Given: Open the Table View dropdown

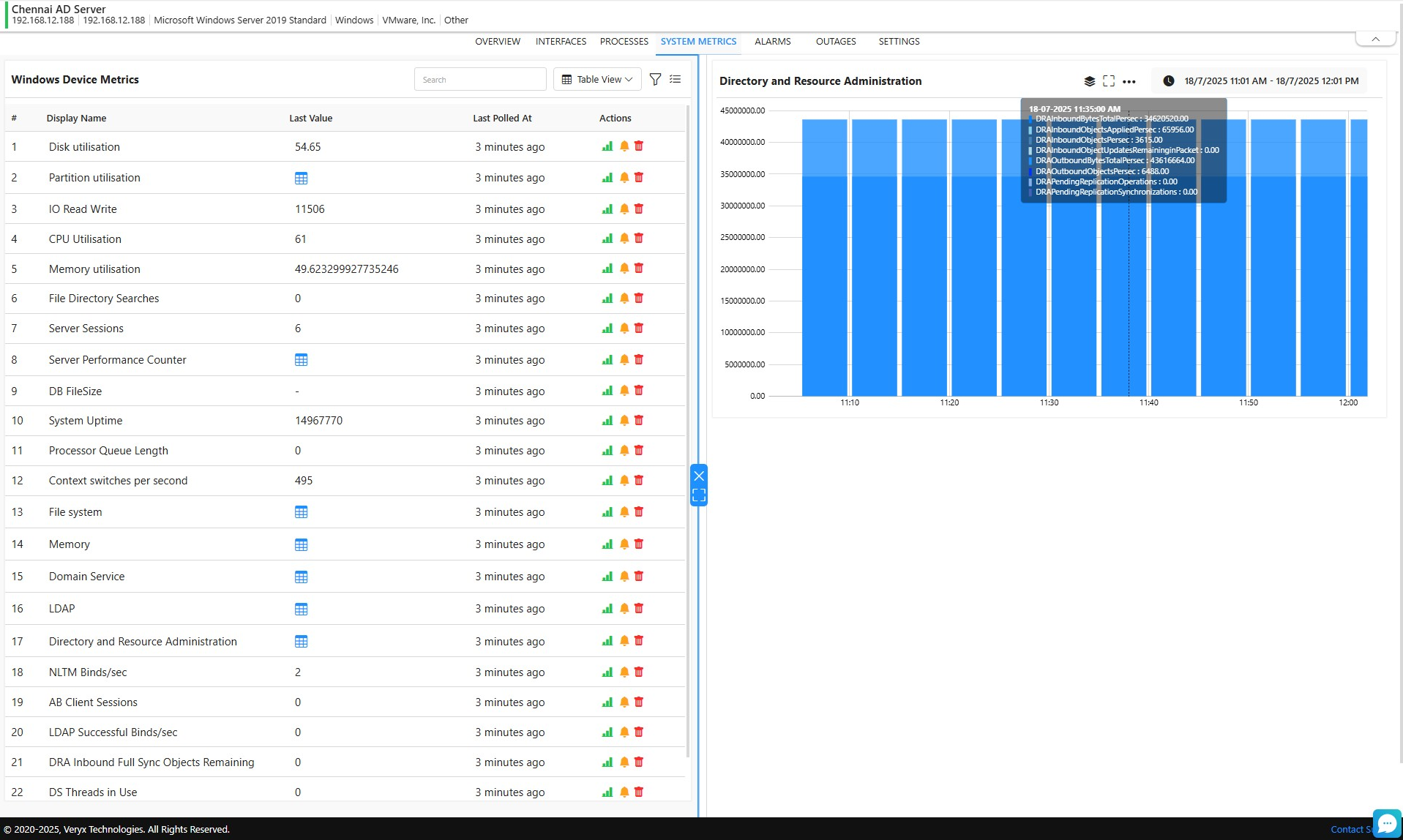Looking at the screenshot, I should 596,79.
